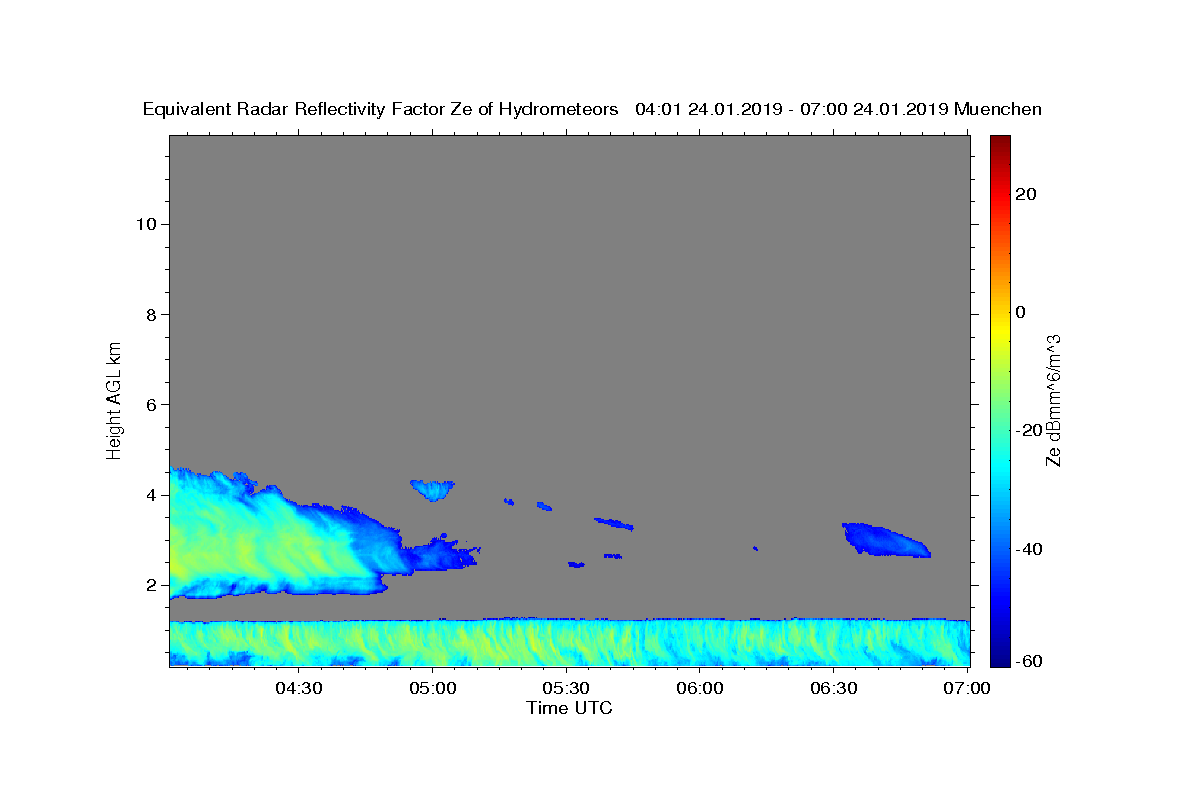The height and width of the screenshot is (800, 1200).
Task: Click the date range '04:01 24.01.2019 - 07:00 24.01.2019'
Action: click(x=792, y=110)
